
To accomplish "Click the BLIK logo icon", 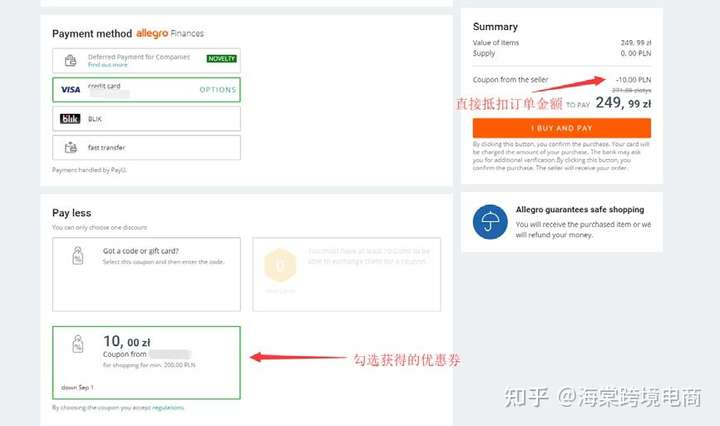I will click(70, 119).
